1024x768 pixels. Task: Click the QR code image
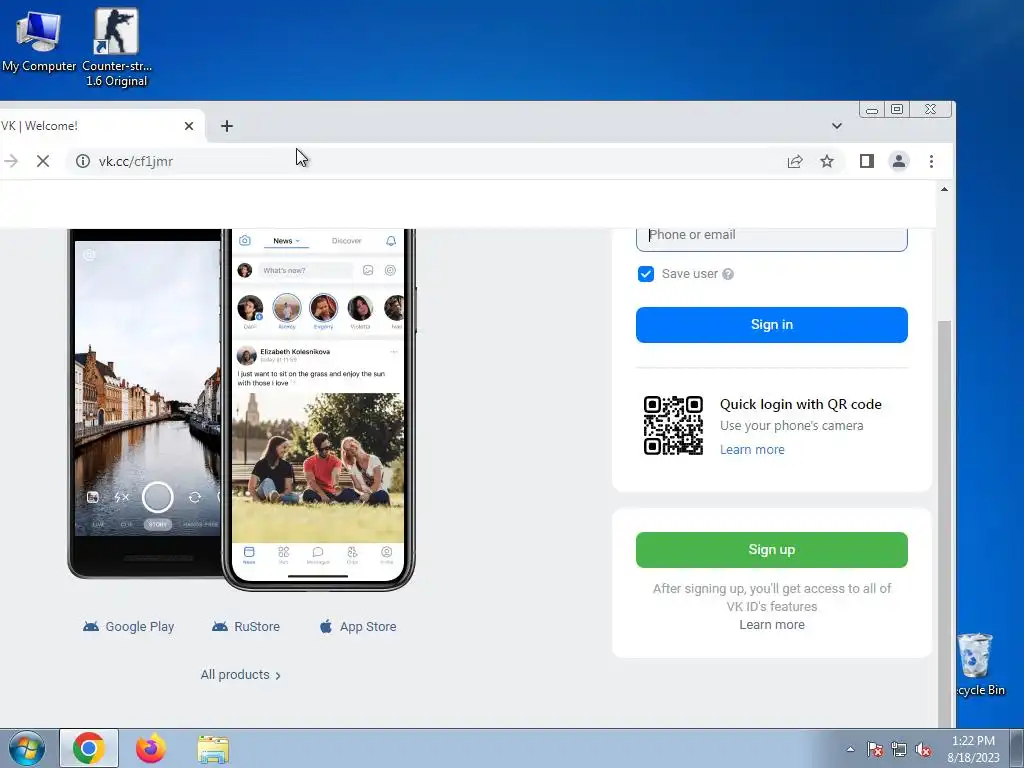click(673, 425)
